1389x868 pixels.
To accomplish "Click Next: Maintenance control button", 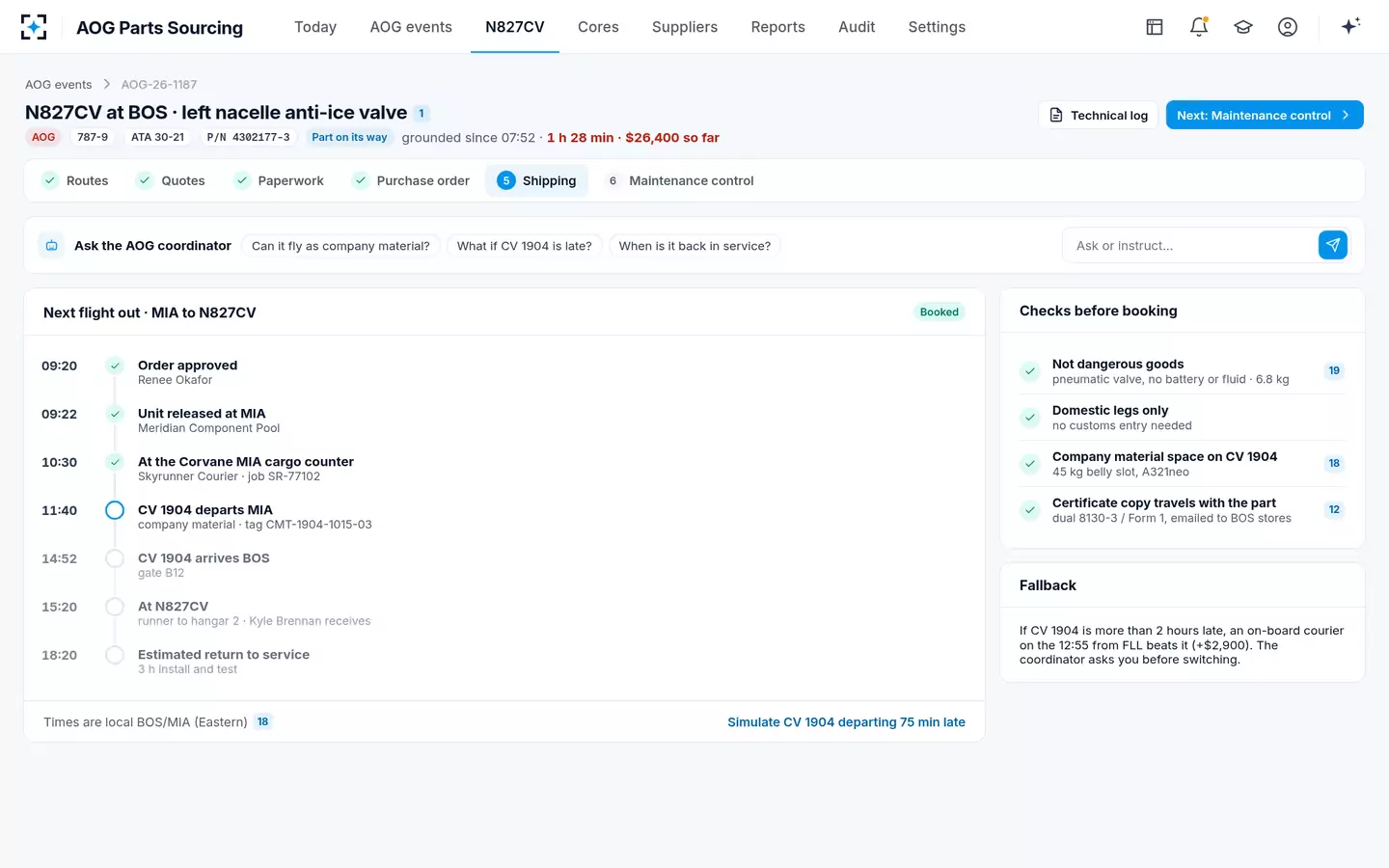I will [1265, 115].
